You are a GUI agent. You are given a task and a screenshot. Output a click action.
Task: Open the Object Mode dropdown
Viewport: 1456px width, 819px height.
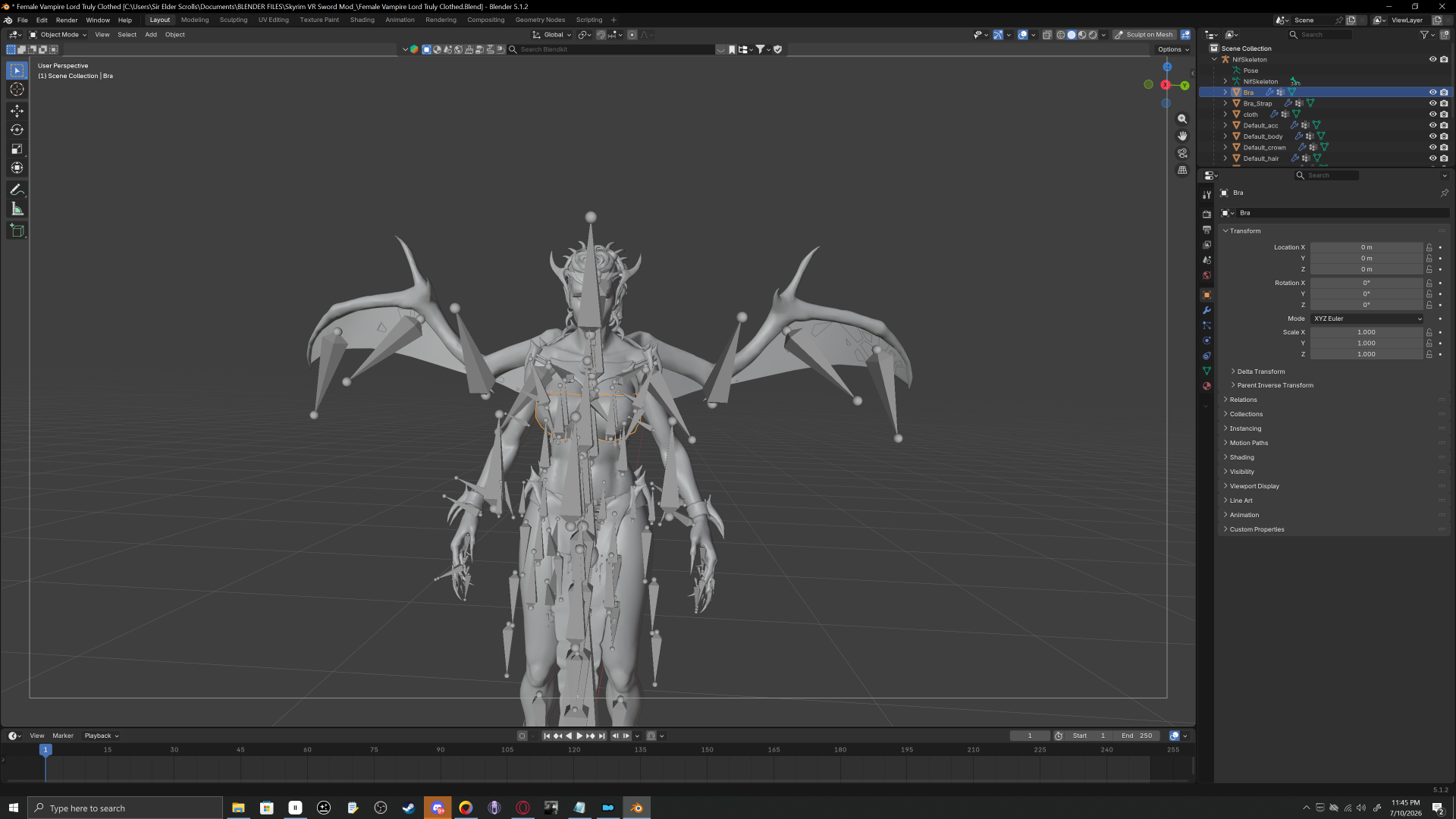pos(58,35)
